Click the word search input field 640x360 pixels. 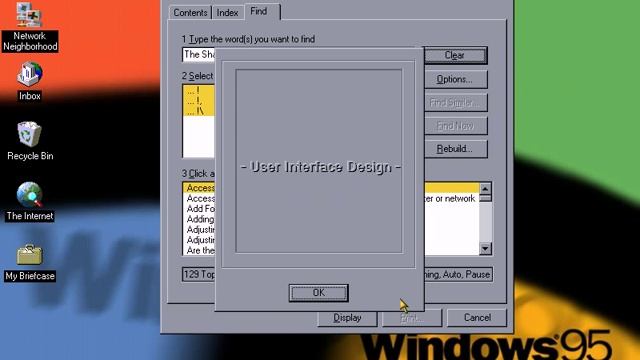point(199,55)
